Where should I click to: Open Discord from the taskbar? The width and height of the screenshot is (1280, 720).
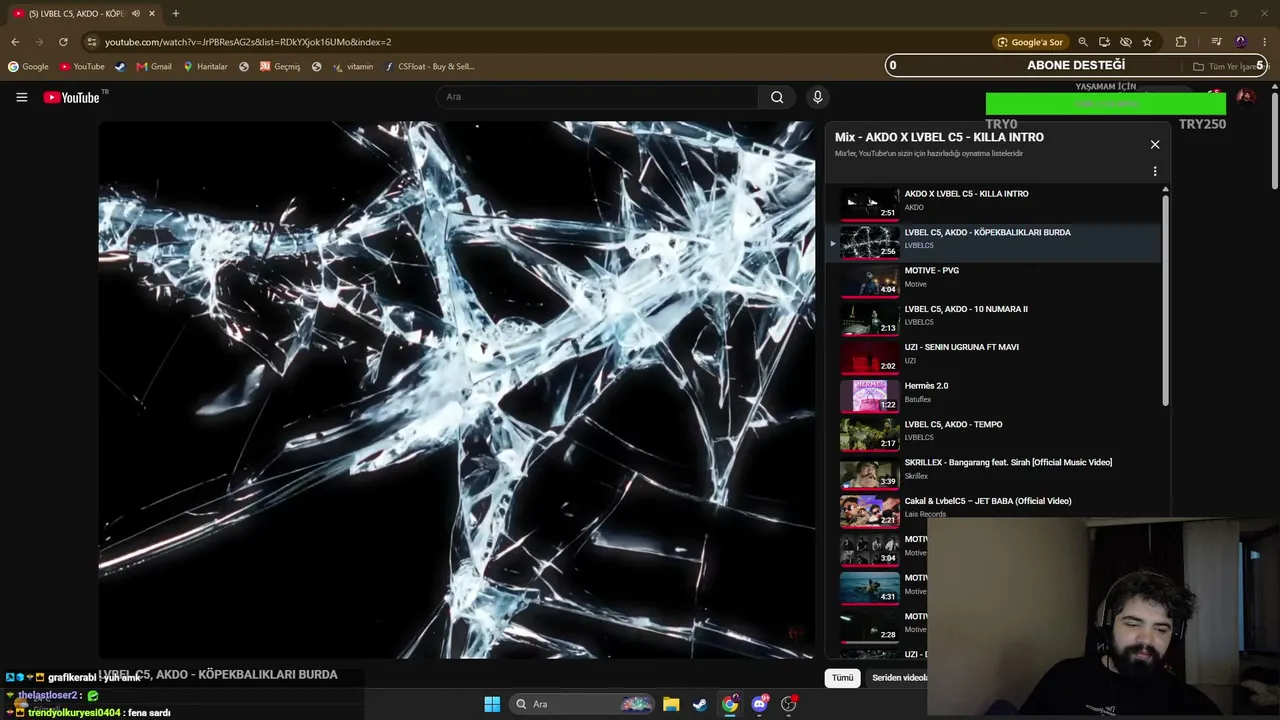760,704
